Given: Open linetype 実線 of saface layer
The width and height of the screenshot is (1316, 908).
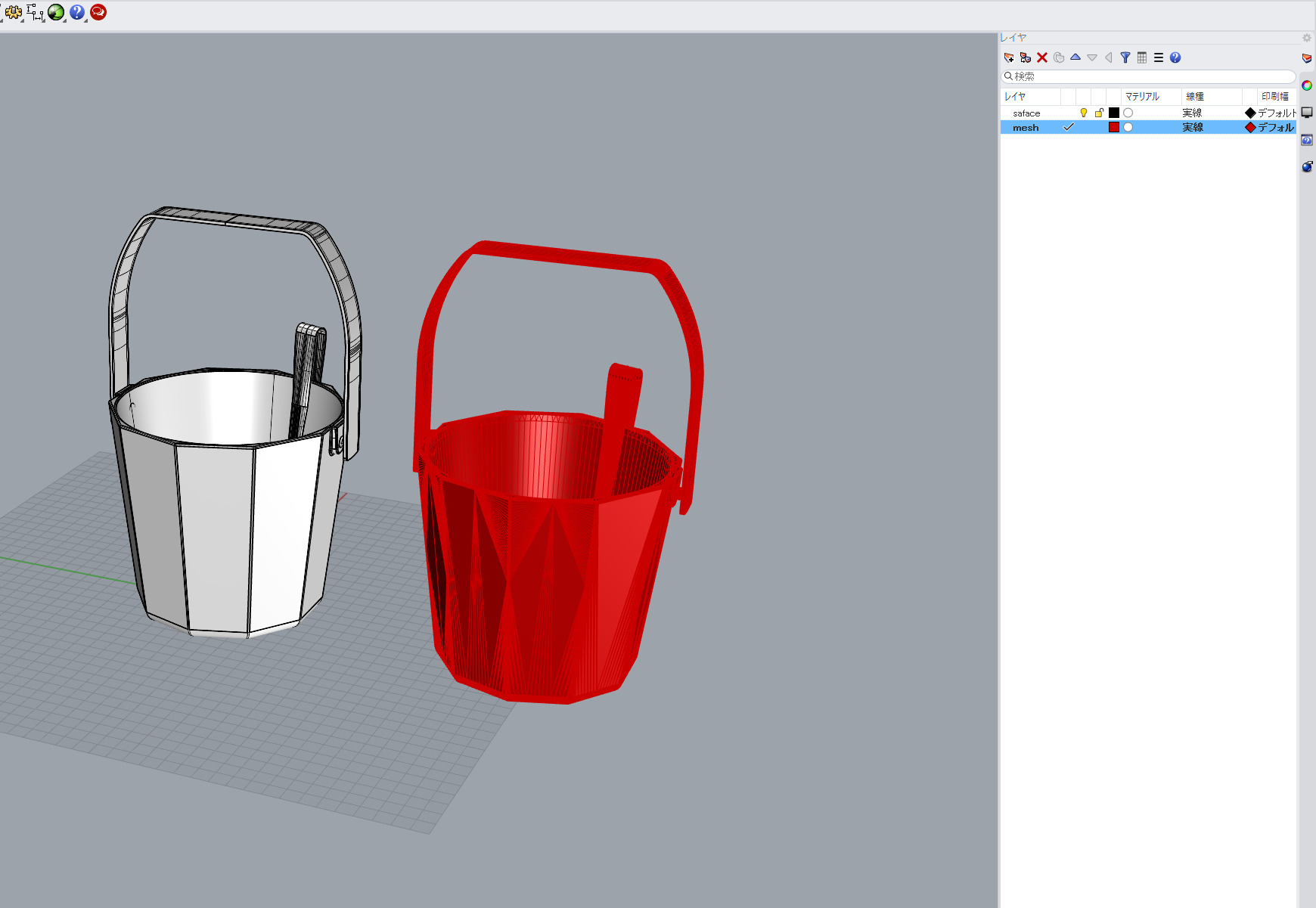Looking at the screenshot, I should coord(1193,113).
